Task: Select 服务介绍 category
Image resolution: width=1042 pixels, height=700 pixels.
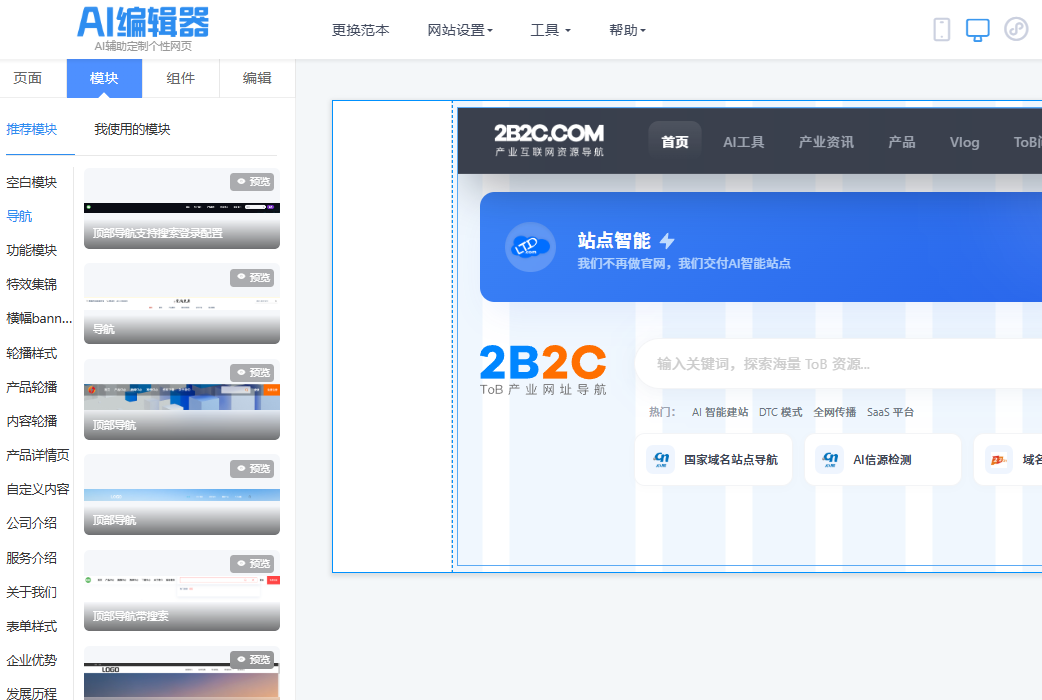Action: click(x=32, y=558)
